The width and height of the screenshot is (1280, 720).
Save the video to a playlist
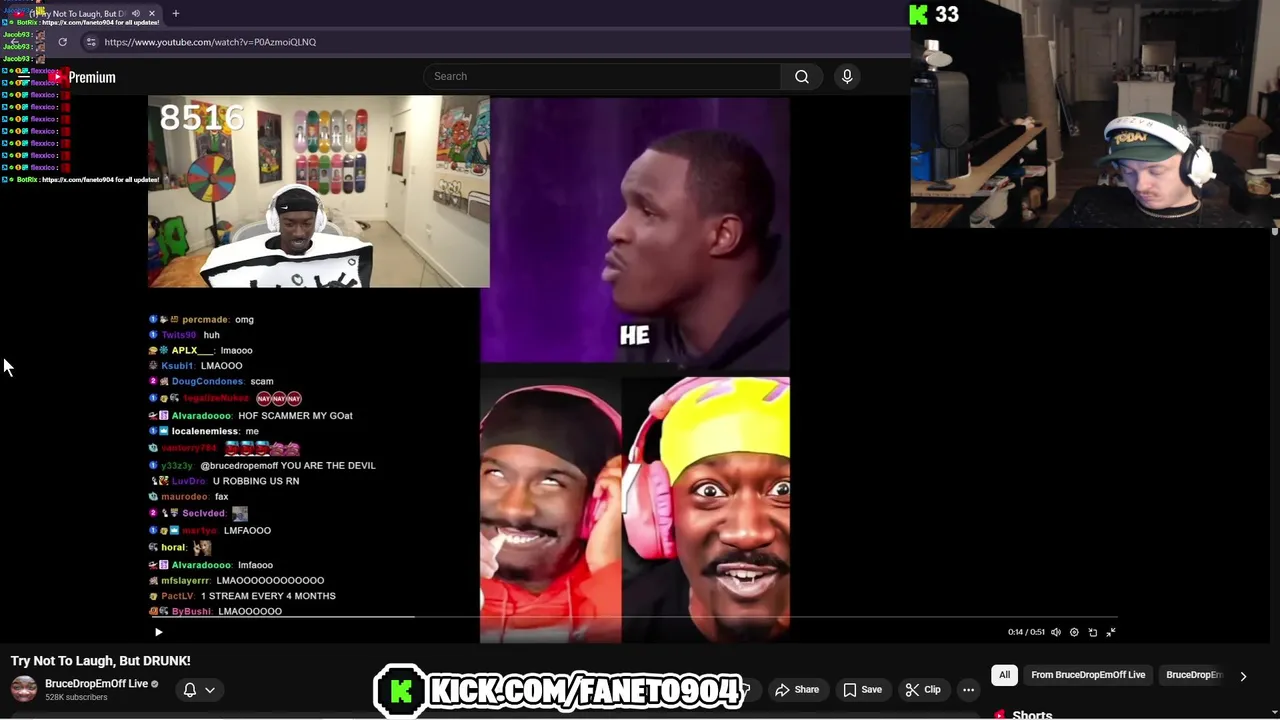(862, 689)
